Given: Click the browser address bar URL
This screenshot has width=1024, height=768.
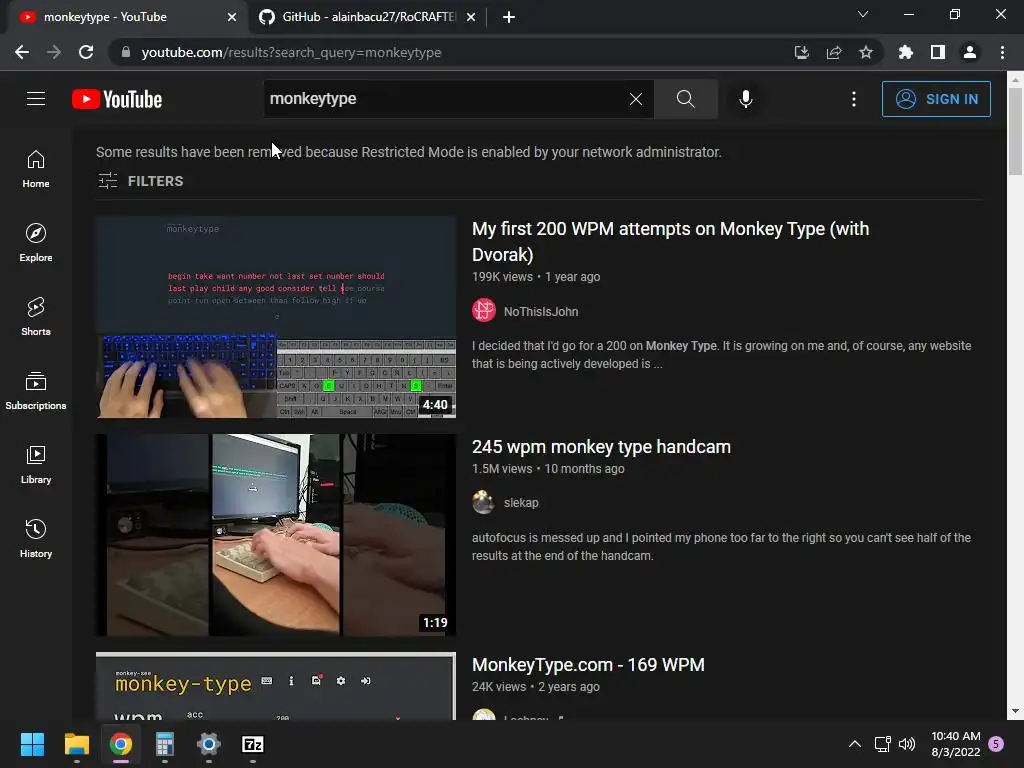Looking at the screenshot, I should (291, 52).
